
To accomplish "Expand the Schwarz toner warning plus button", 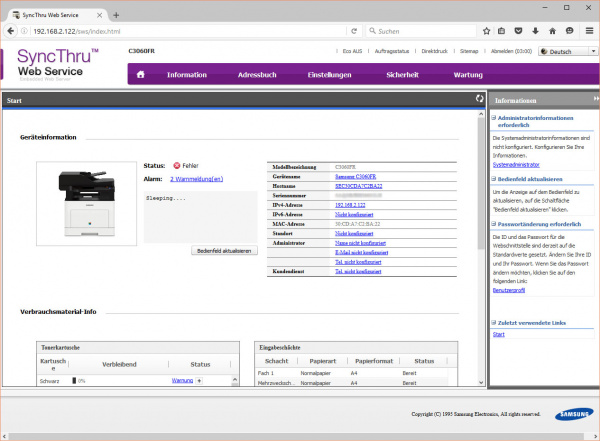I will (199, 381).
